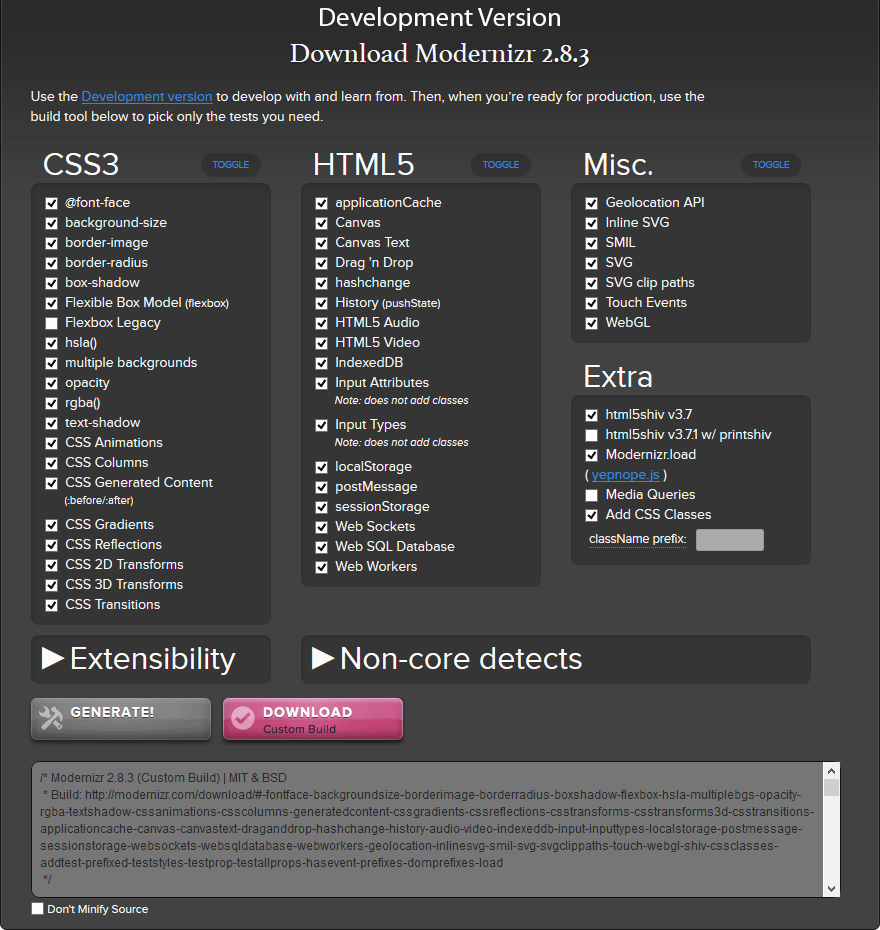
Task: Check the Don't Minify Source checkbox
Action: [x=37, y=909]
